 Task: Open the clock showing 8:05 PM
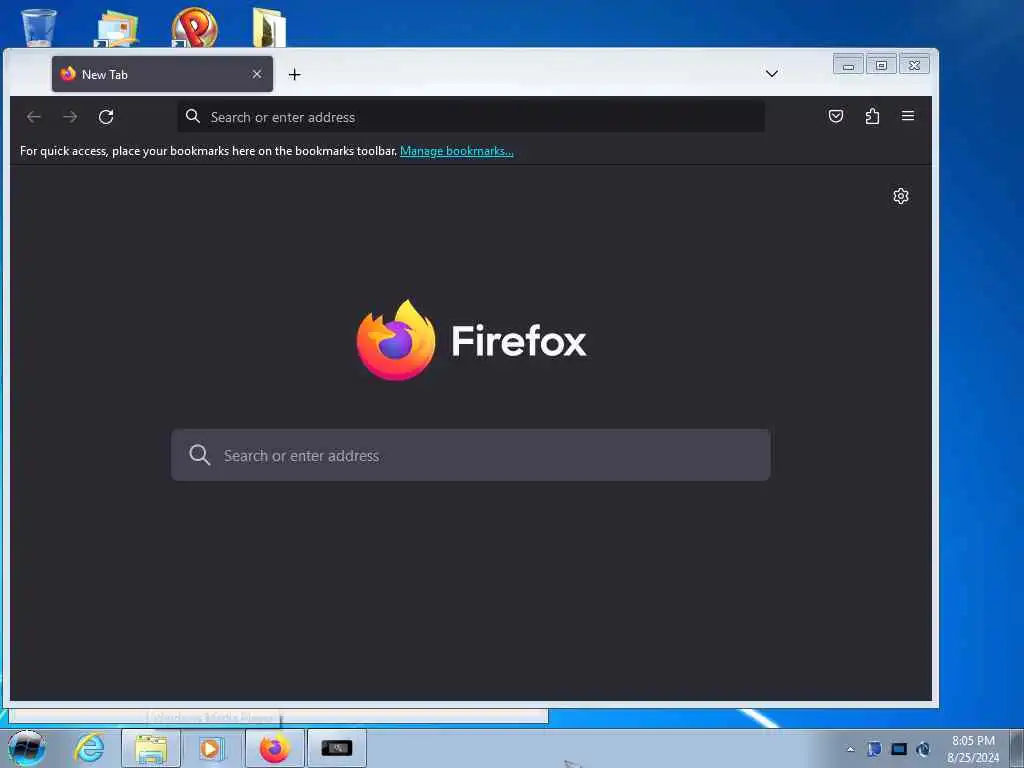coord(973,749)
